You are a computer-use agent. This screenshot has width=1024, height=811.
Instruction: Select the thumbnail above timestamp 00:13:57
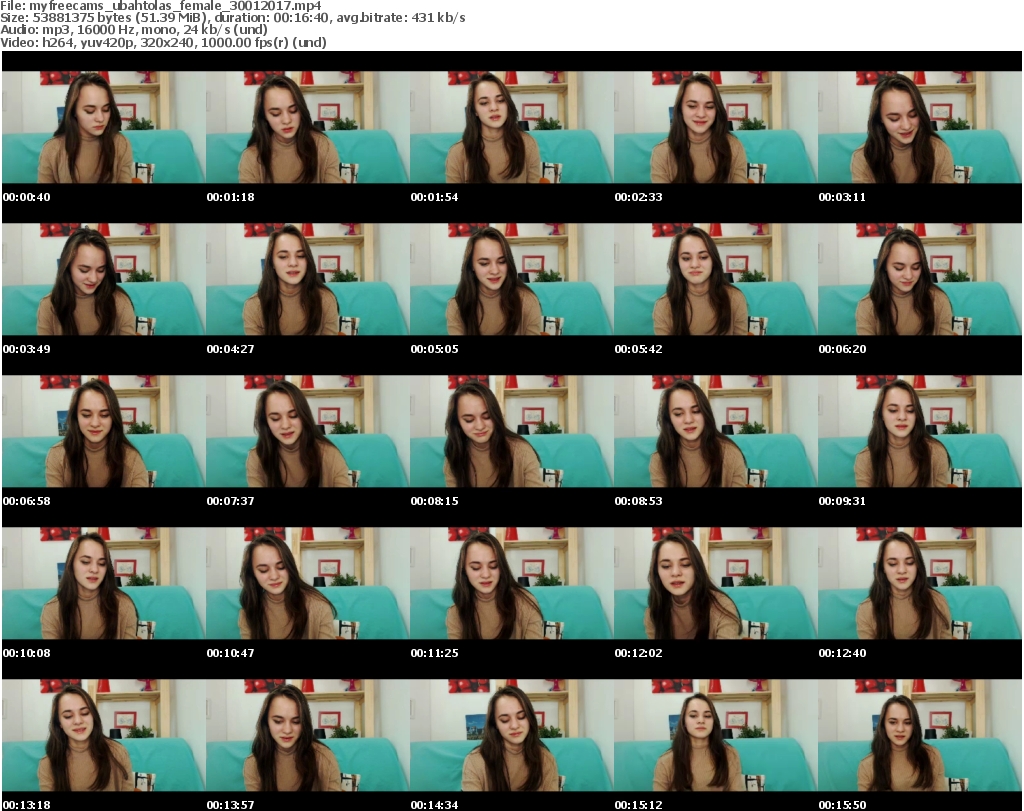coord(308,736)
